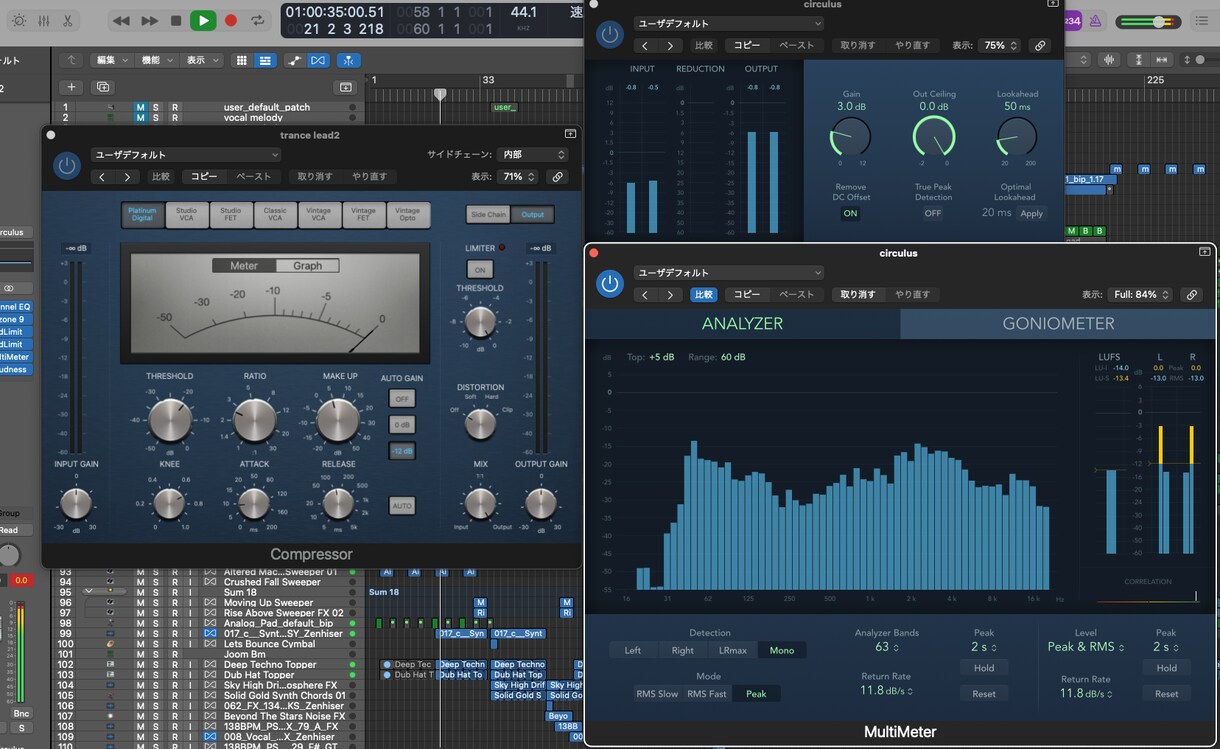The width and height of the screenshot is (1220, 749).
Task: Switch MultiMeter to GONIOMETER tab
Action: 1058,323
